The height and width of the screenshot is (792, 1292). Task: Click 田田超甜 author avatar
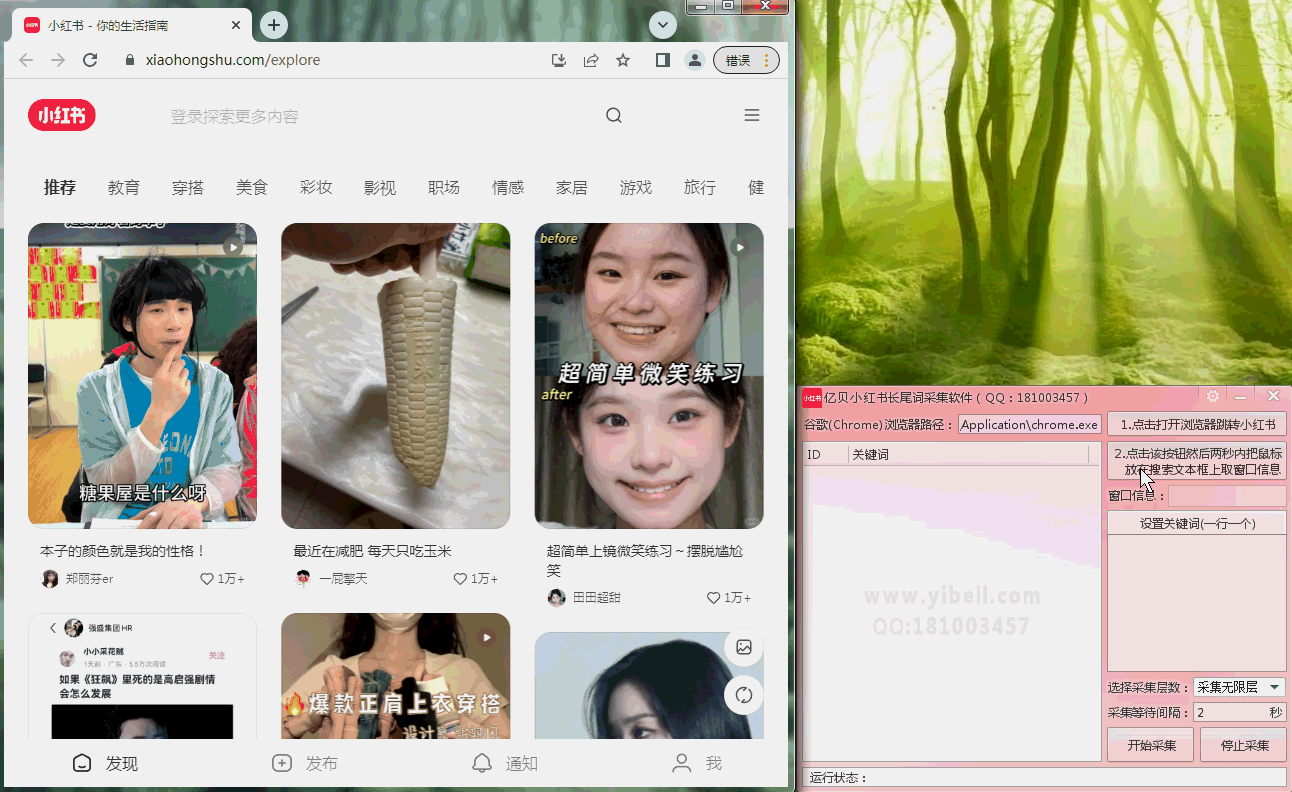pyautogui.click(x=556, y=598)
